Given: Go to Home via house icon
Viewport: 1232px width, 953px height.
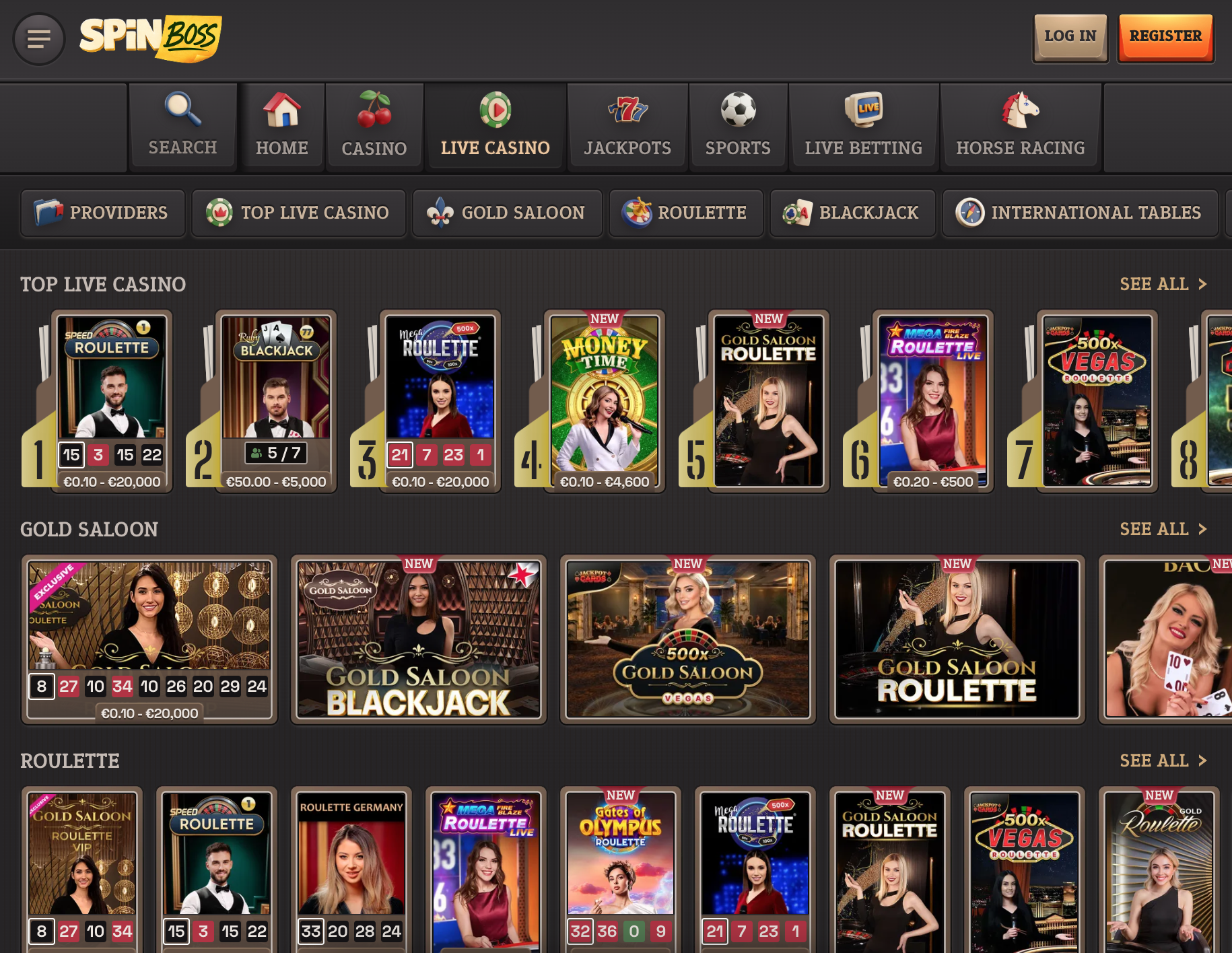Looking at the screenshot, I should pyautogui.click(x=282, y=109).
